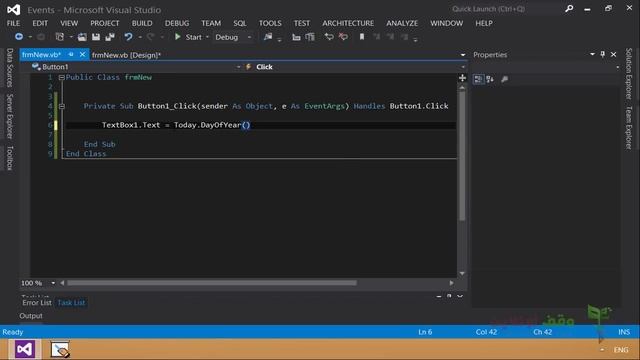Expand the Server Explorer side panel
This screenshot has width=640, height=360.
[x=10, y=116]
